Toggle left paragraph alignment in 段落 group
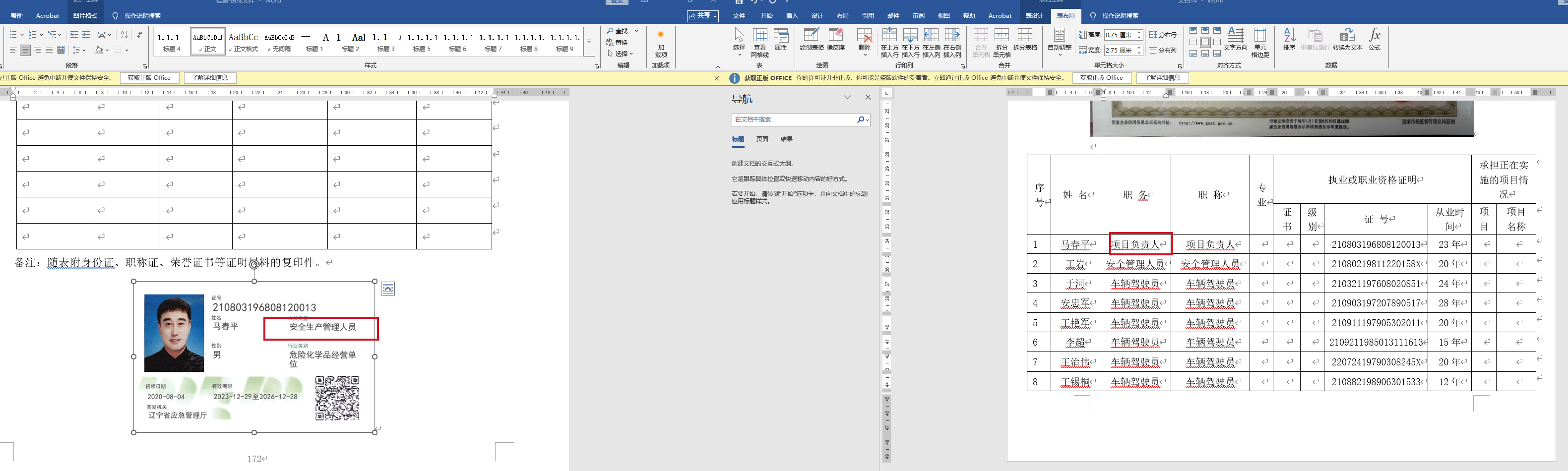The image size is (1568, 471). 13,50
